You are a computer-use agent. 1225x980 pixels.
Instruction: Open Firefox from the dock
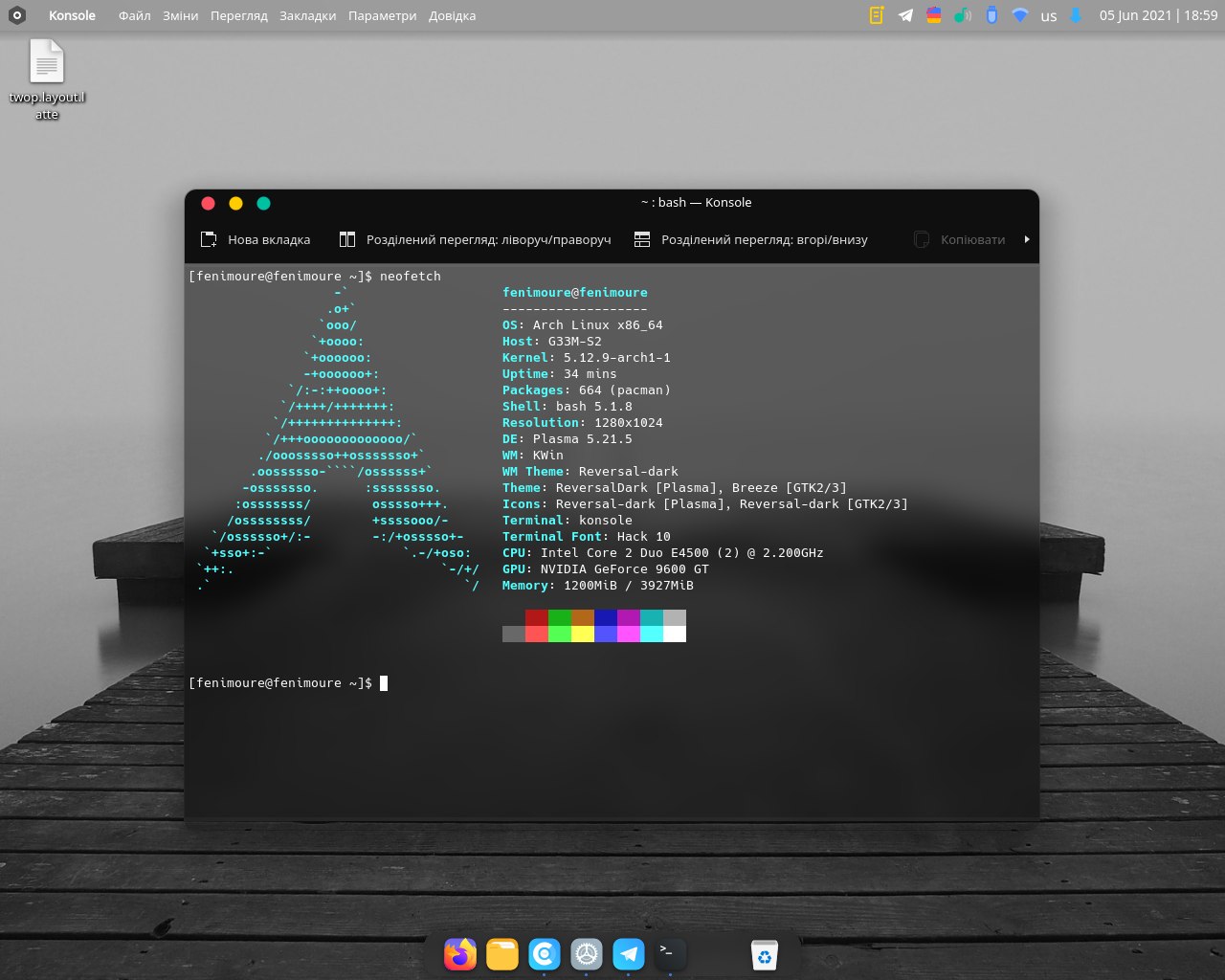pos(460,953)
